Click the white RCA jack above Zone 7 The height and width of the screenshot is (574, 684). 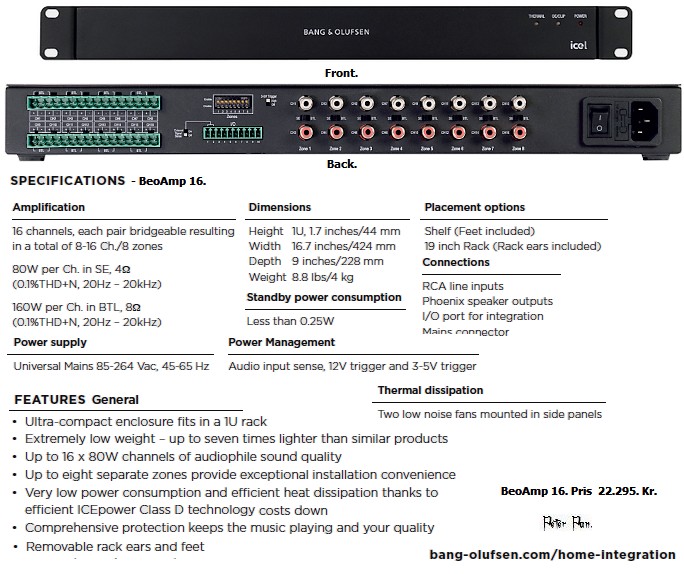[x=489, y=103]
